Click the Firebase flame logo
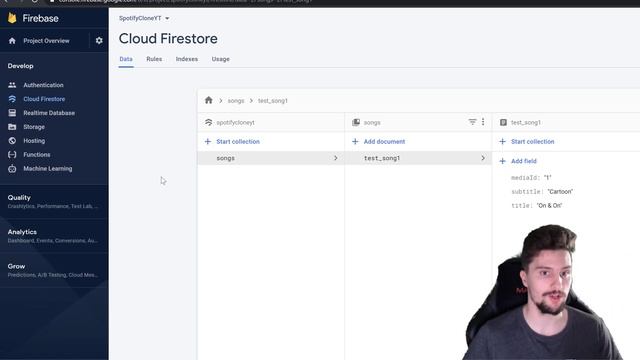Image resolution: width=640 pixels, height=360 pixels. (x=12, y=18)
